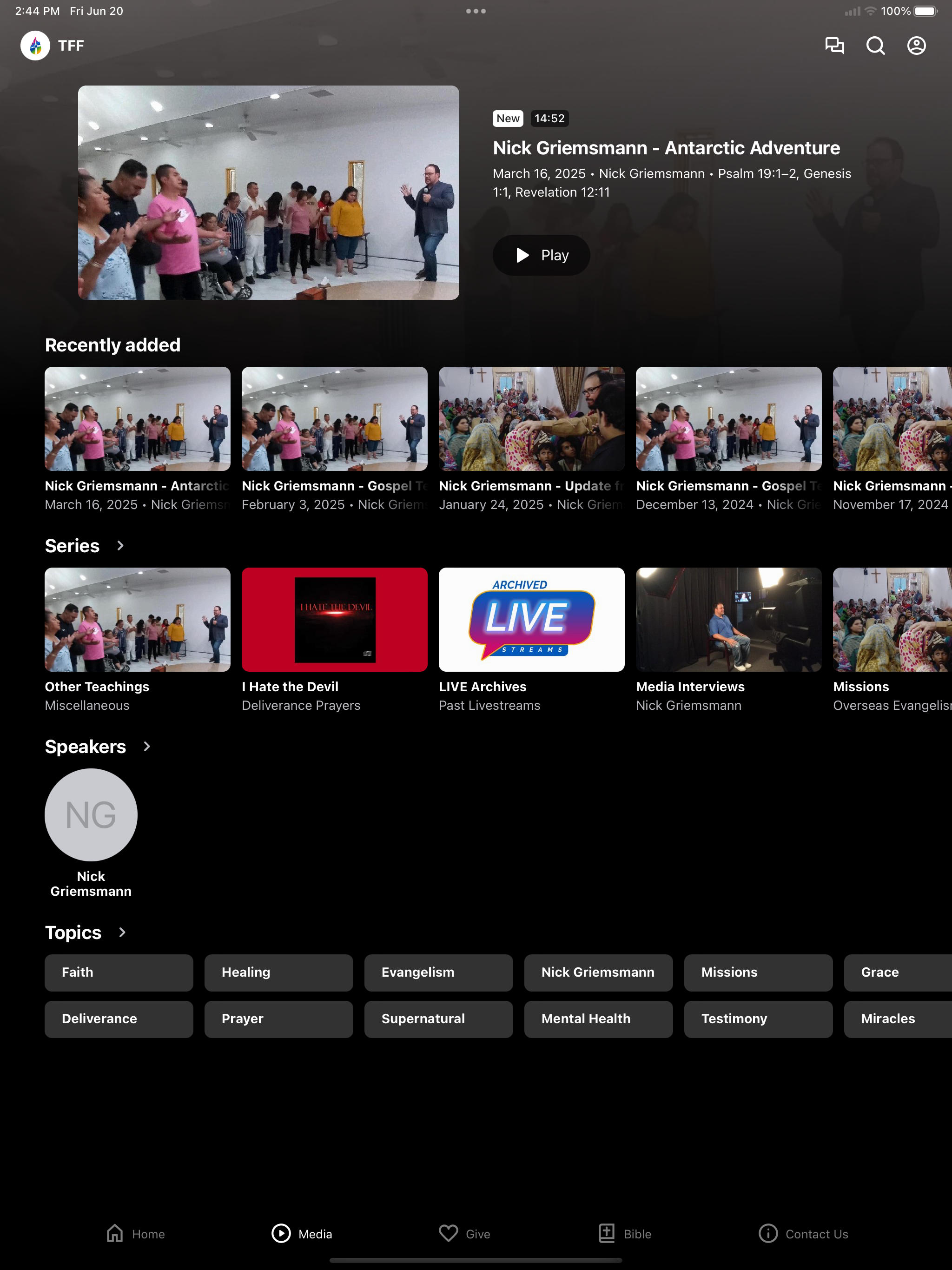Tap the three-dot multitasking indicator

476,11
